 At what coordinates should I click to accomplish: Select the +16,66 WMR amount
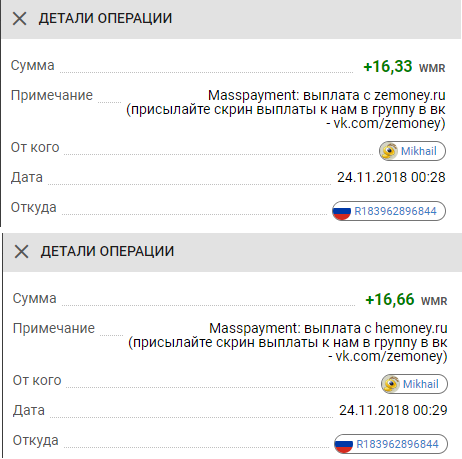coord(406,299)
